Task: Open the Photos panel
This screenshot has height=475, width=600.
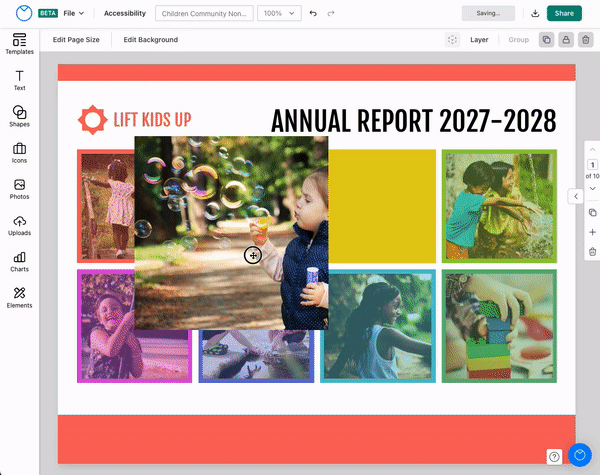Action: pyautogui.click(x=20, y=189)
